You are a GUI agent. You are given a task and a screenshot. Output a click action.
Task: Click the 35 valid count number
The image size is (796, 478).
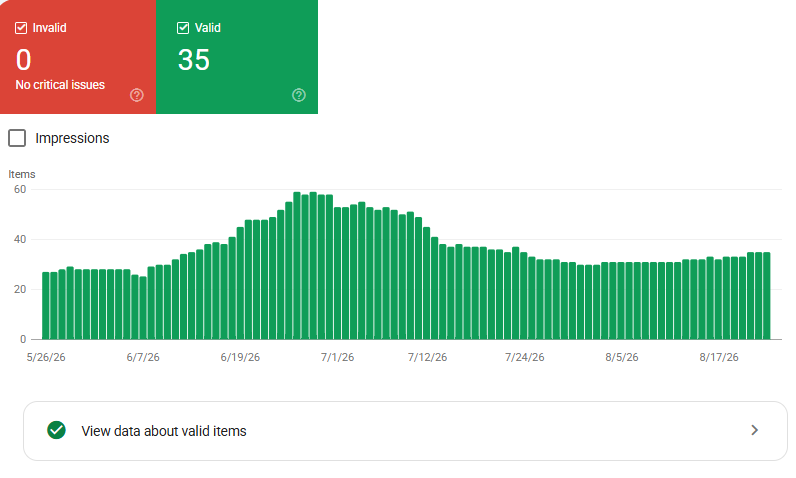point(194,60)
